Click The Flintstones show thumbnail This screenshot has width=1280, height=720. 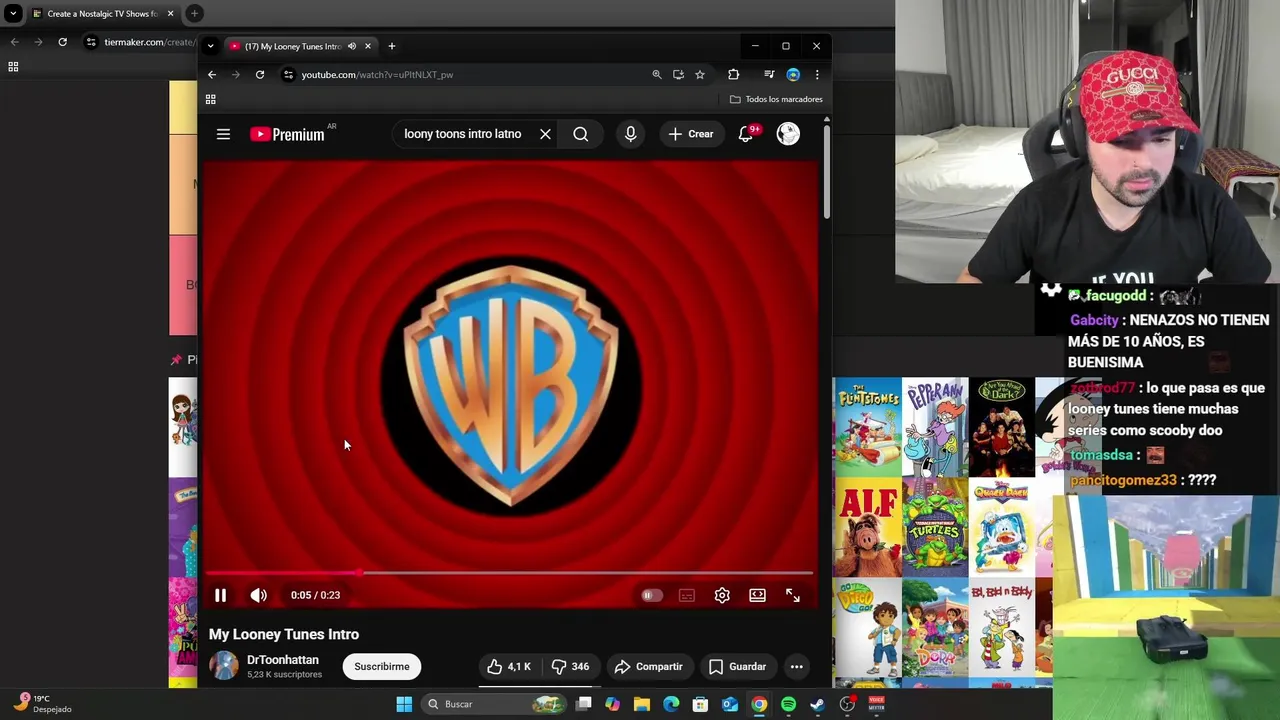867,427
